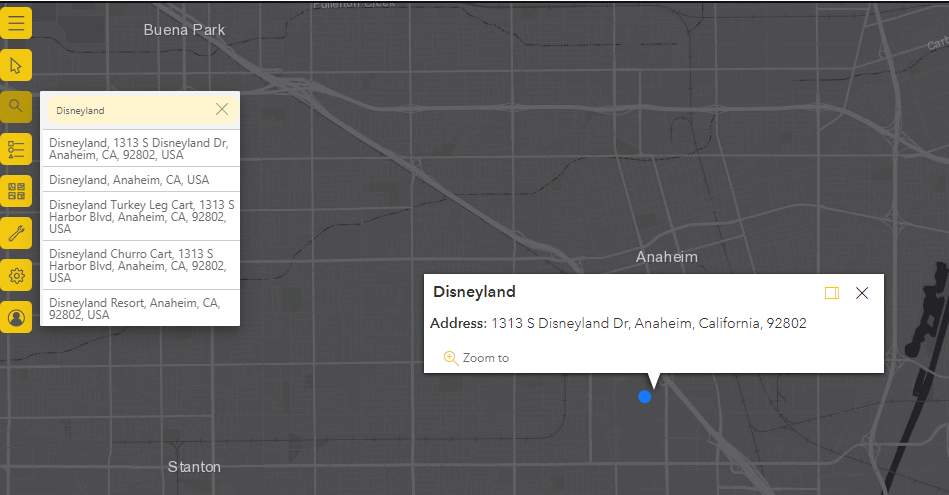The image size is (949, 495).
Task: Pick Disneyland Resort, Anaheim suggestion
Action: [140, 309]
